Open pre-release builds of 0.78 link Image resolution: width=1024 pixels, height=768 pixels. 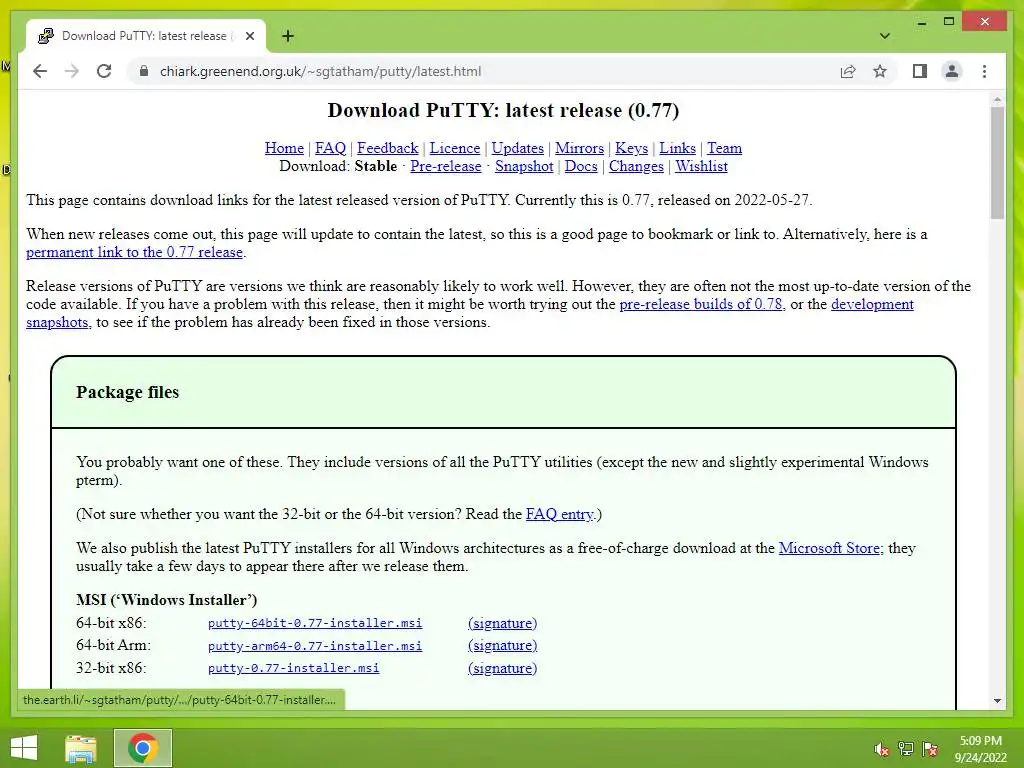point(701,304)
